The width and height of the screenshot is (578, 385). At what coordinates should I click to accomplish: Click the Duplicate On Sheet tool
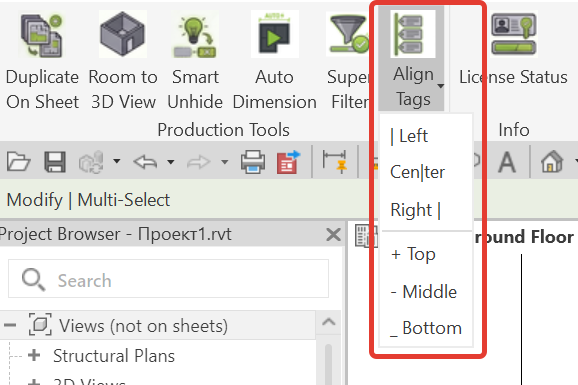point(42,61)
